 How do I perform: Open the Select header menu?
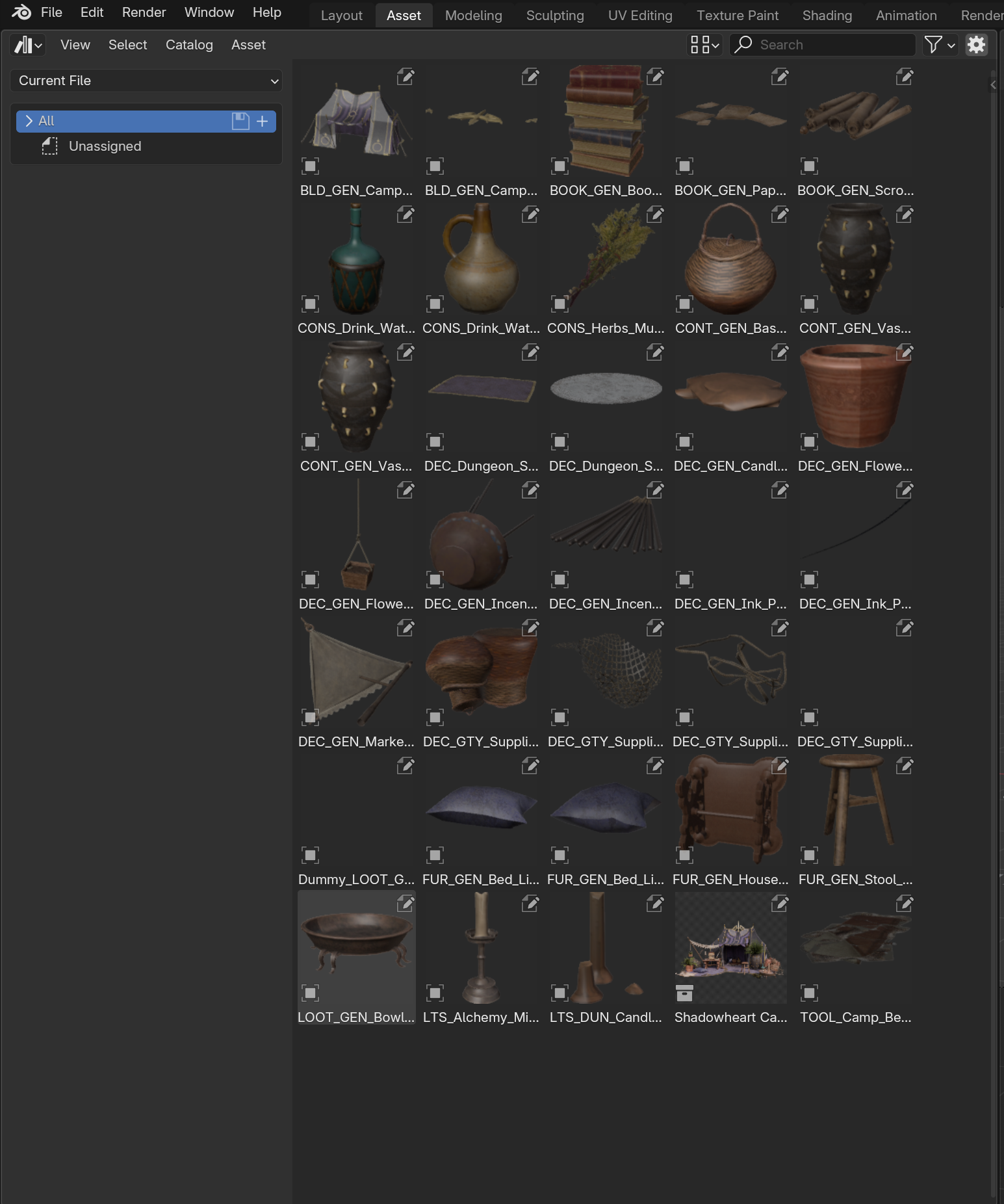point(127,45)
